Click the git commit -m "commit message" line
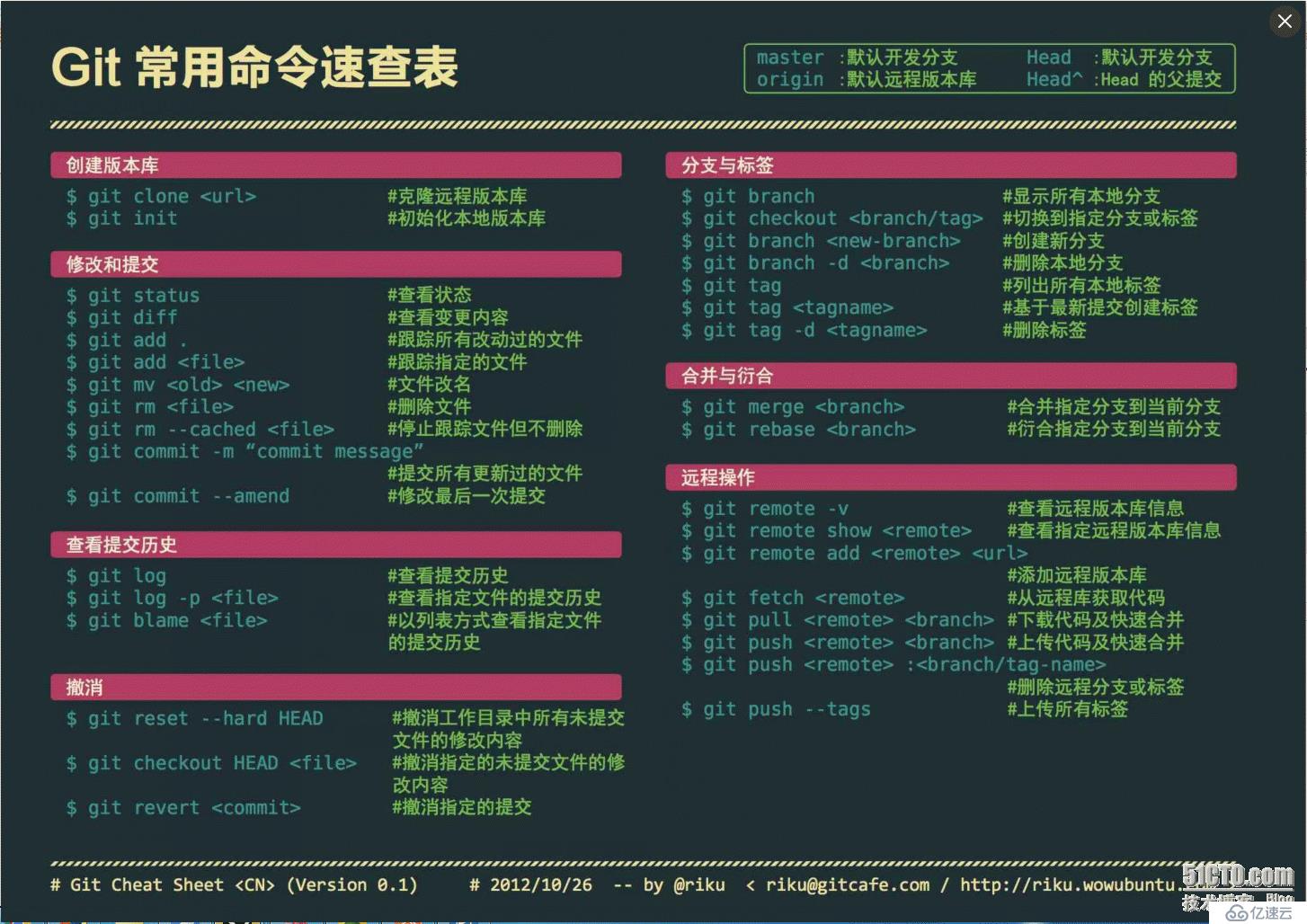1307x924 pixels. tap(245, 451)
